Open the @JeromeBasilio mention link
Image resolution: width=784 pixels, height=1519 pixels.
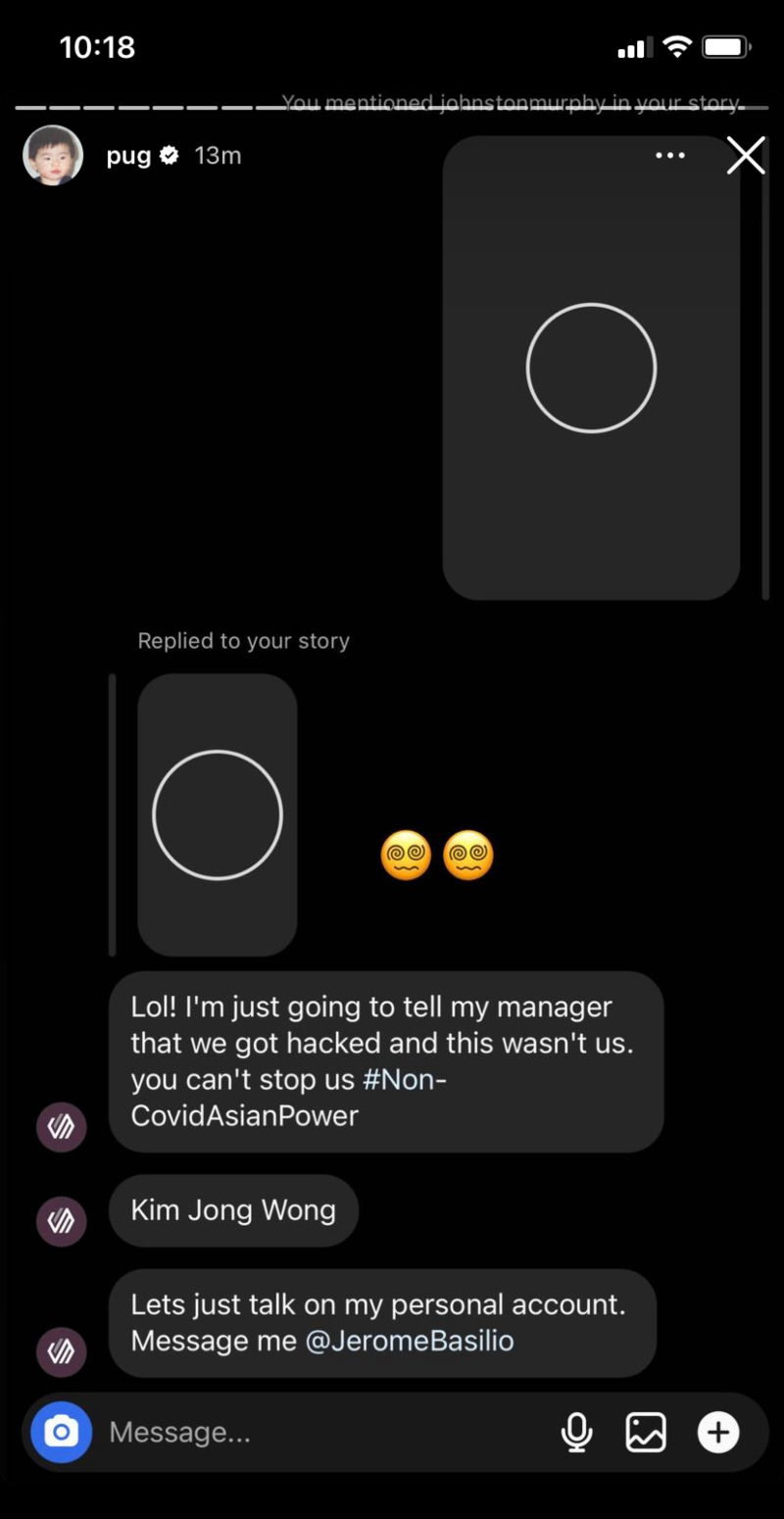point(410,1341)
